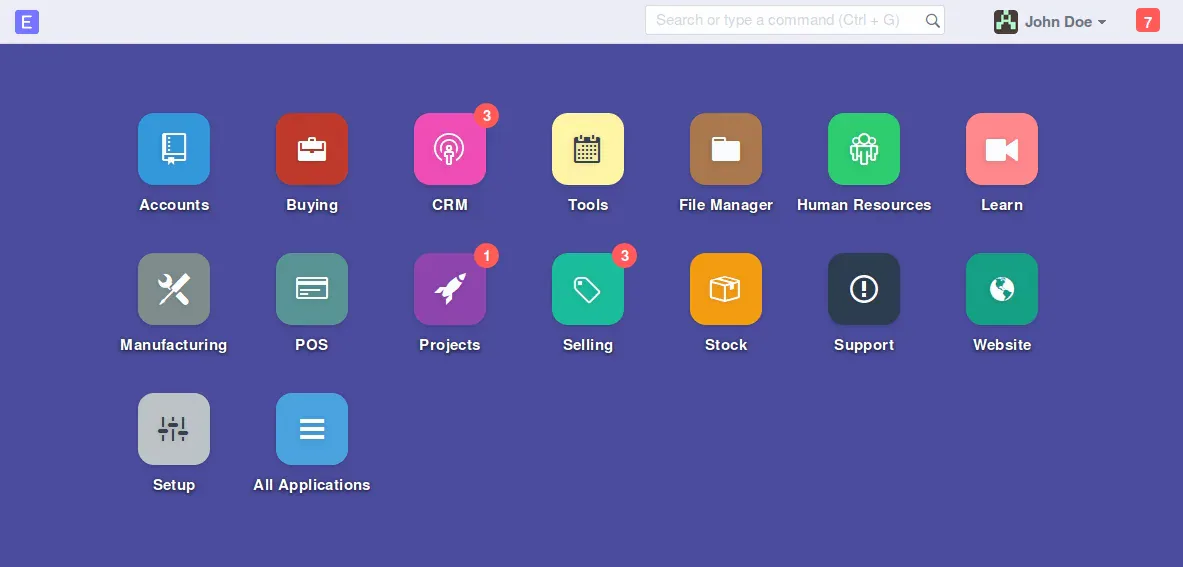Click the CRM label text
Viewport: 1183px width, 567px height.
point(450,205)
